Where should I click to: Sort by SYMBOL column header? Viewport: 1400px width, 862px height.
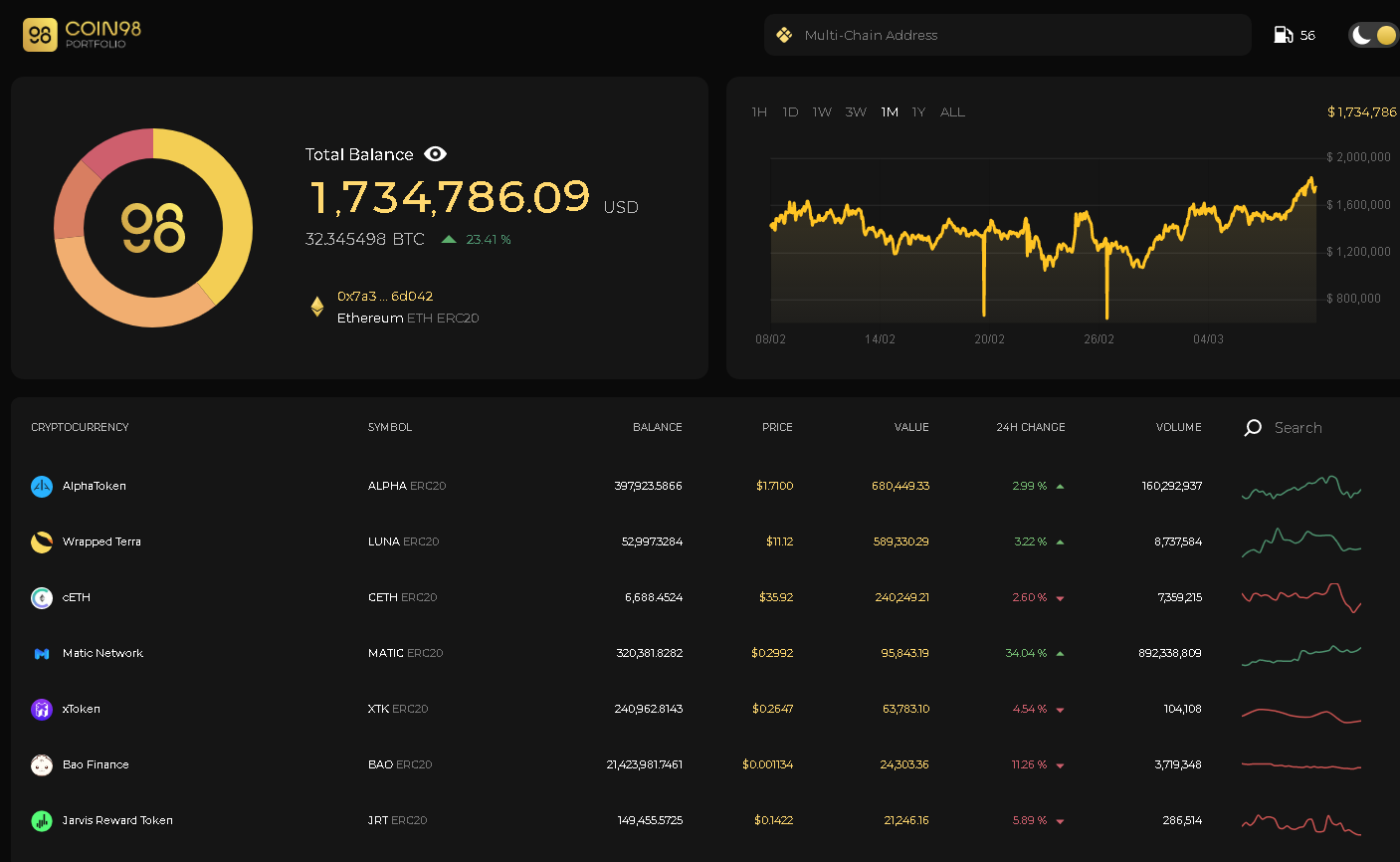pyautogui.click(x=390, y=427)
